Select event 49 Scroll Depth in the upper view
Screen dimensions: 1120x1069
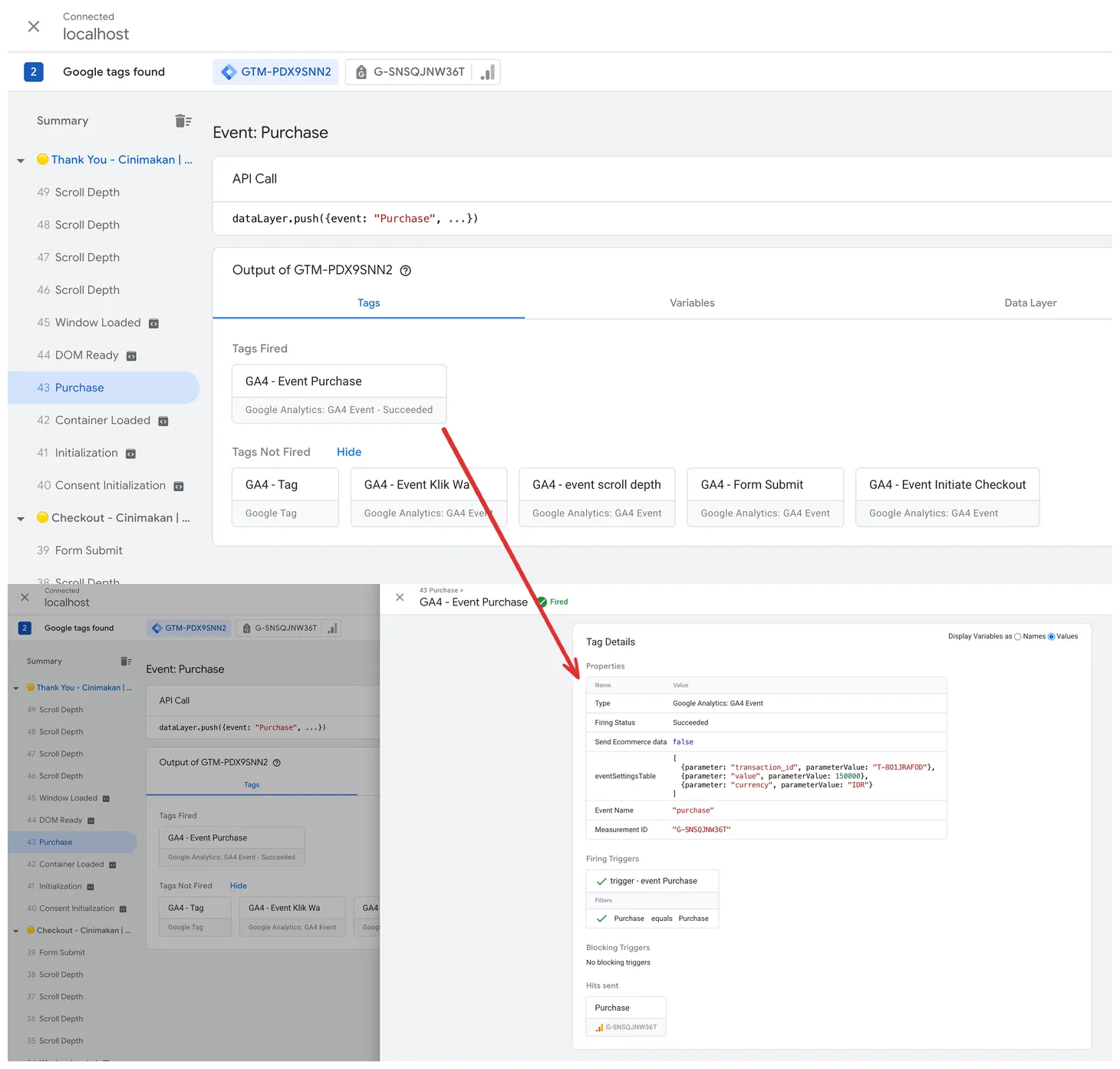pyautogui.click(x=78, y=193)
